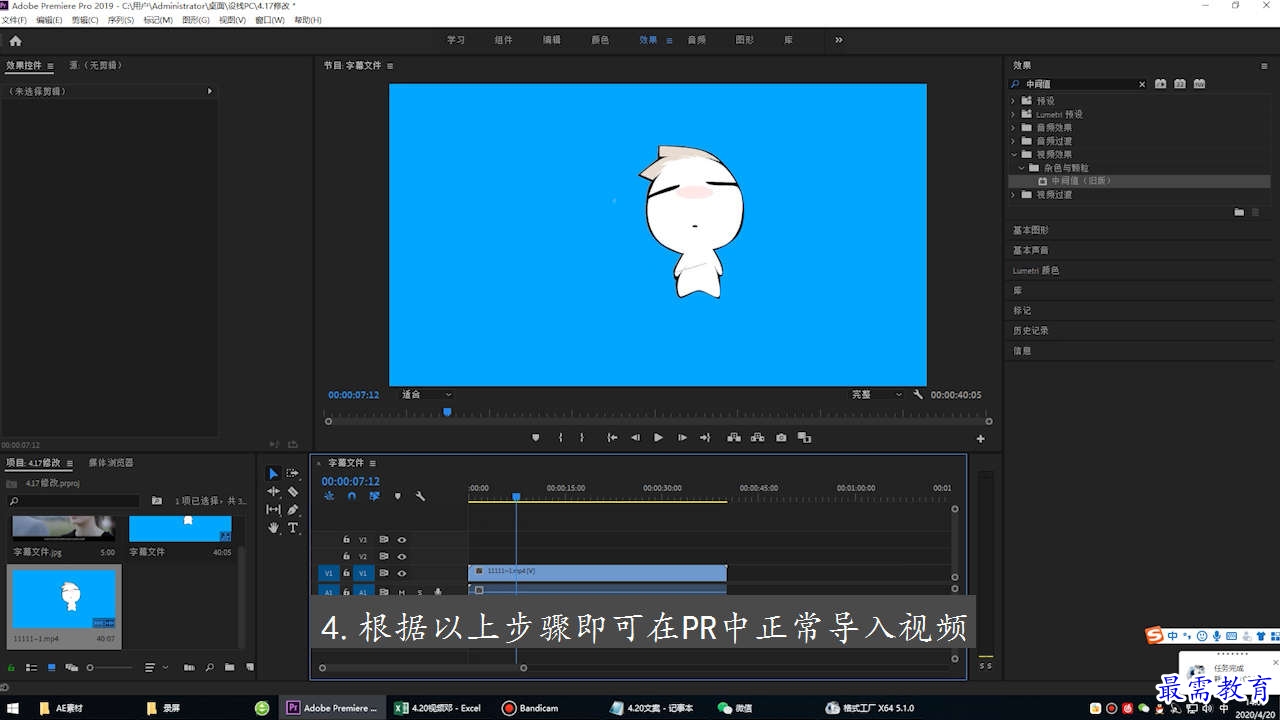Viewport: 1280px width, 720px height.
Task: Export frame with the camera icon
Action: pyautogui.click(x=781, y=437)
